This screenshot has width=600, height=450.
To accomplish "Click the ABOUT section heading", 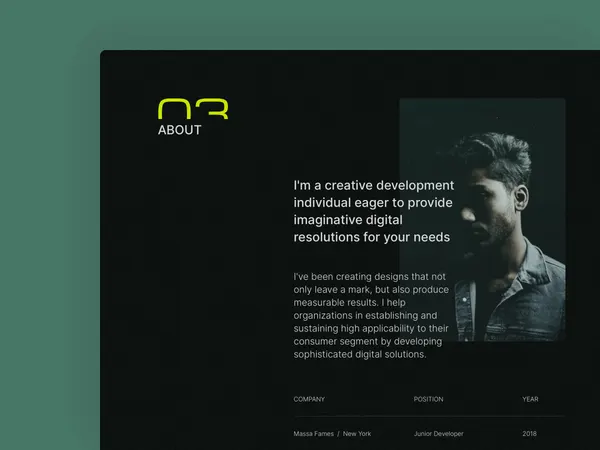I will pyautogui.click(x=179, y=130).
